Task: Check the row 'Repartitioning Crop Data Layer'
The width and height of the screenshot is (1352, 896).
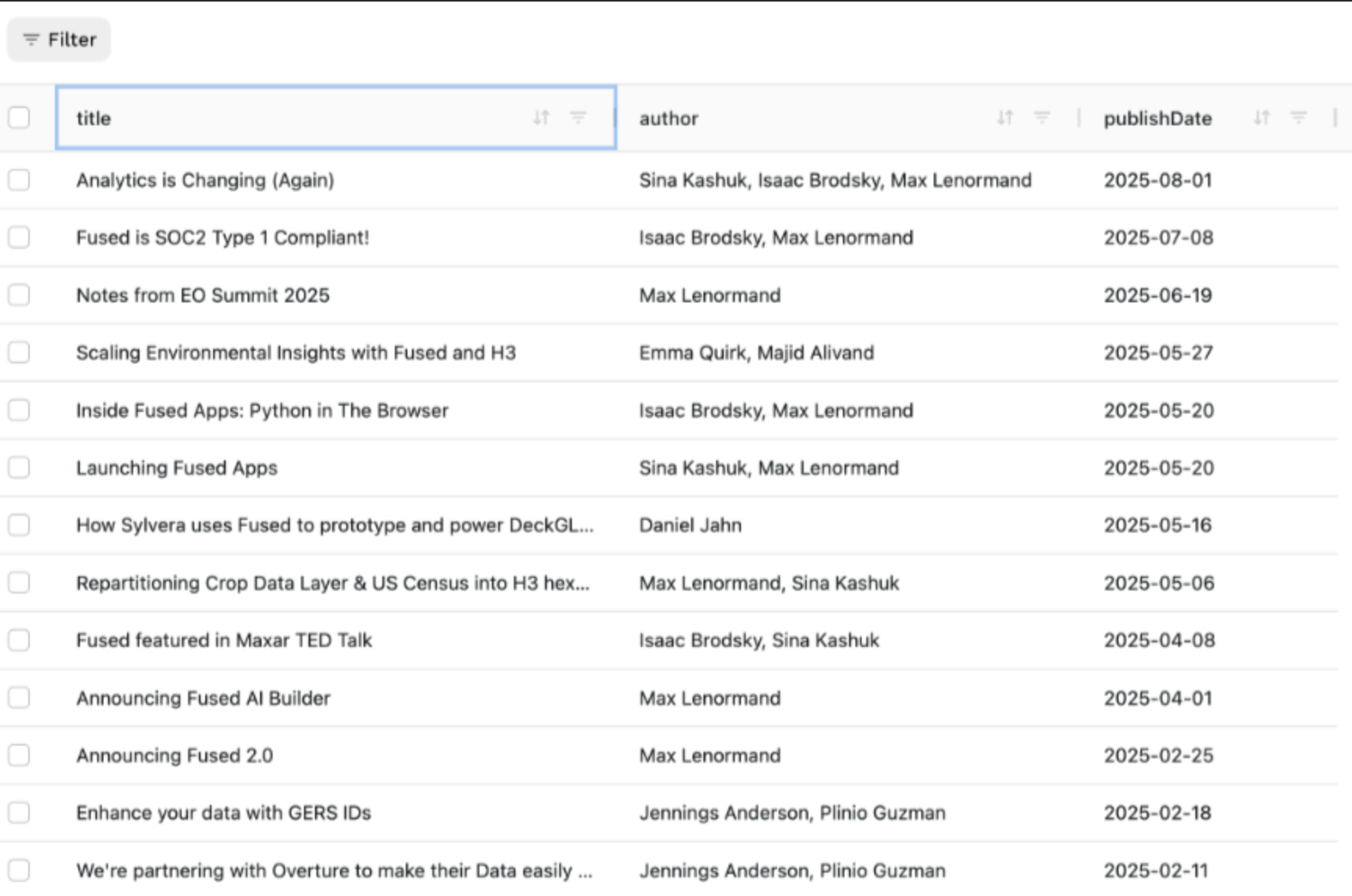Action: pyautogui.click(x=19, y=583)
